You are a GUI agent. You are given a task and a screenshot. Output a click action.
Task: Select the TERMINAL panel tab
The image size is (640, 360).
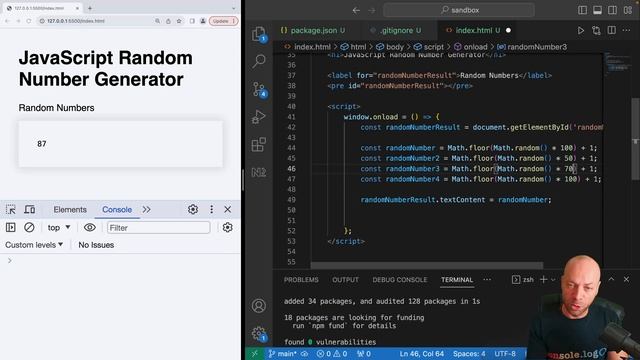pos(457,280)
